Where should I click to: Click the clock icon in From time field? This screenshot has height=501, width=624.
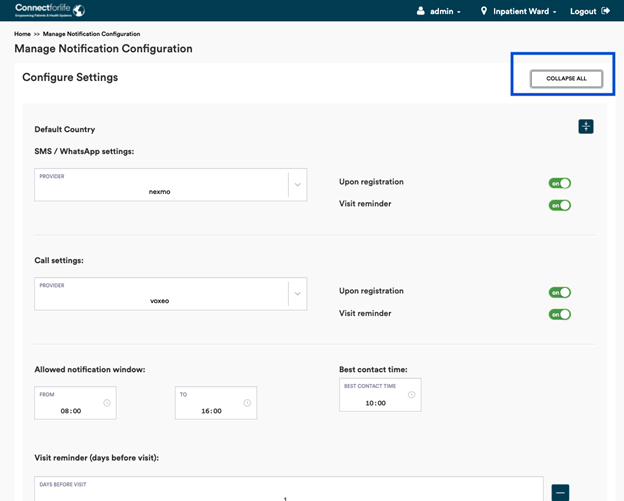click(106, 404)
